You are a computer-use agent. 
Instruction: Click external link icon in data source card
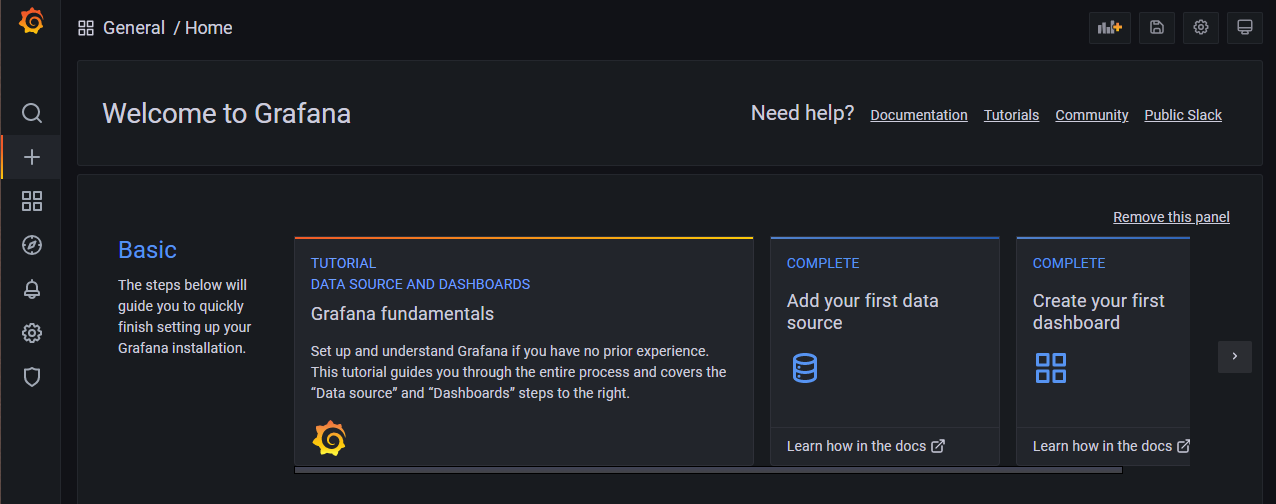click(938, 446)
